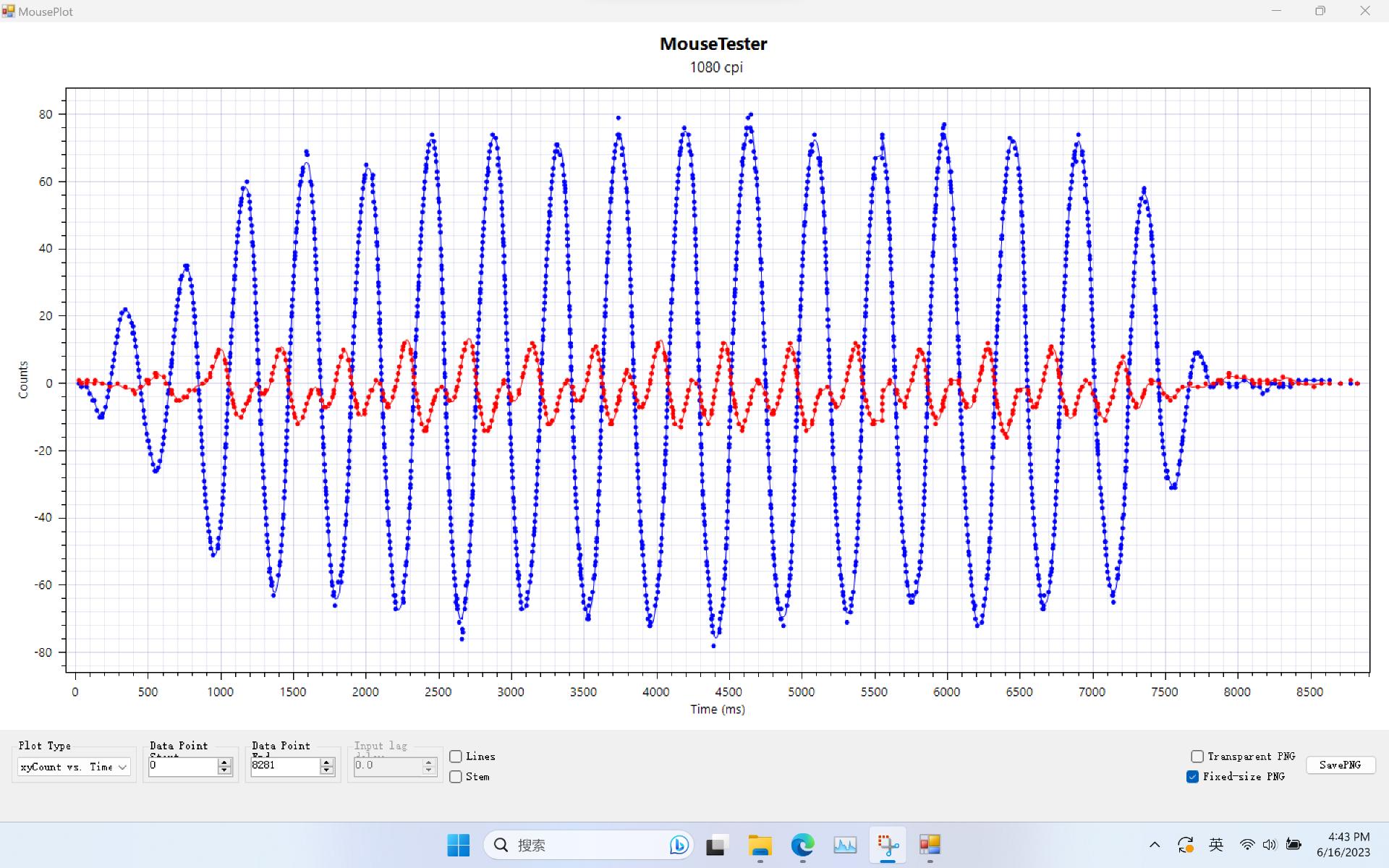Check the Transparent PNG option

pos(1197,757)
